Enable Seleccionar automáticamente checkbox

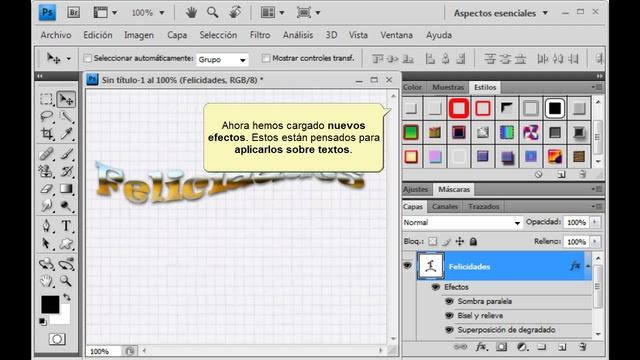[87, 58]
